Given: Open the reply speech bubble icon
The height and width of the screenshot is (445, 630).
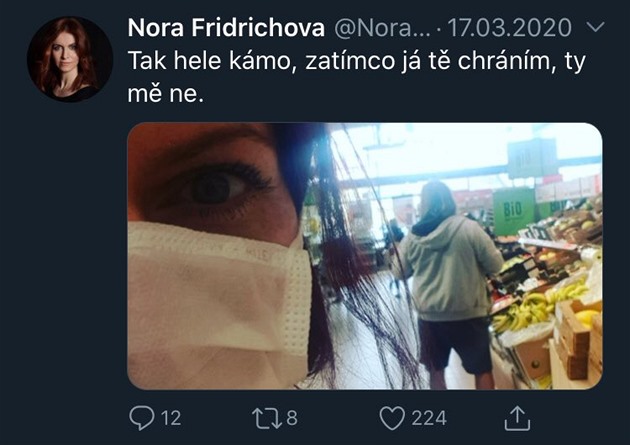Looking at the screenshot, I should point(142,418).
